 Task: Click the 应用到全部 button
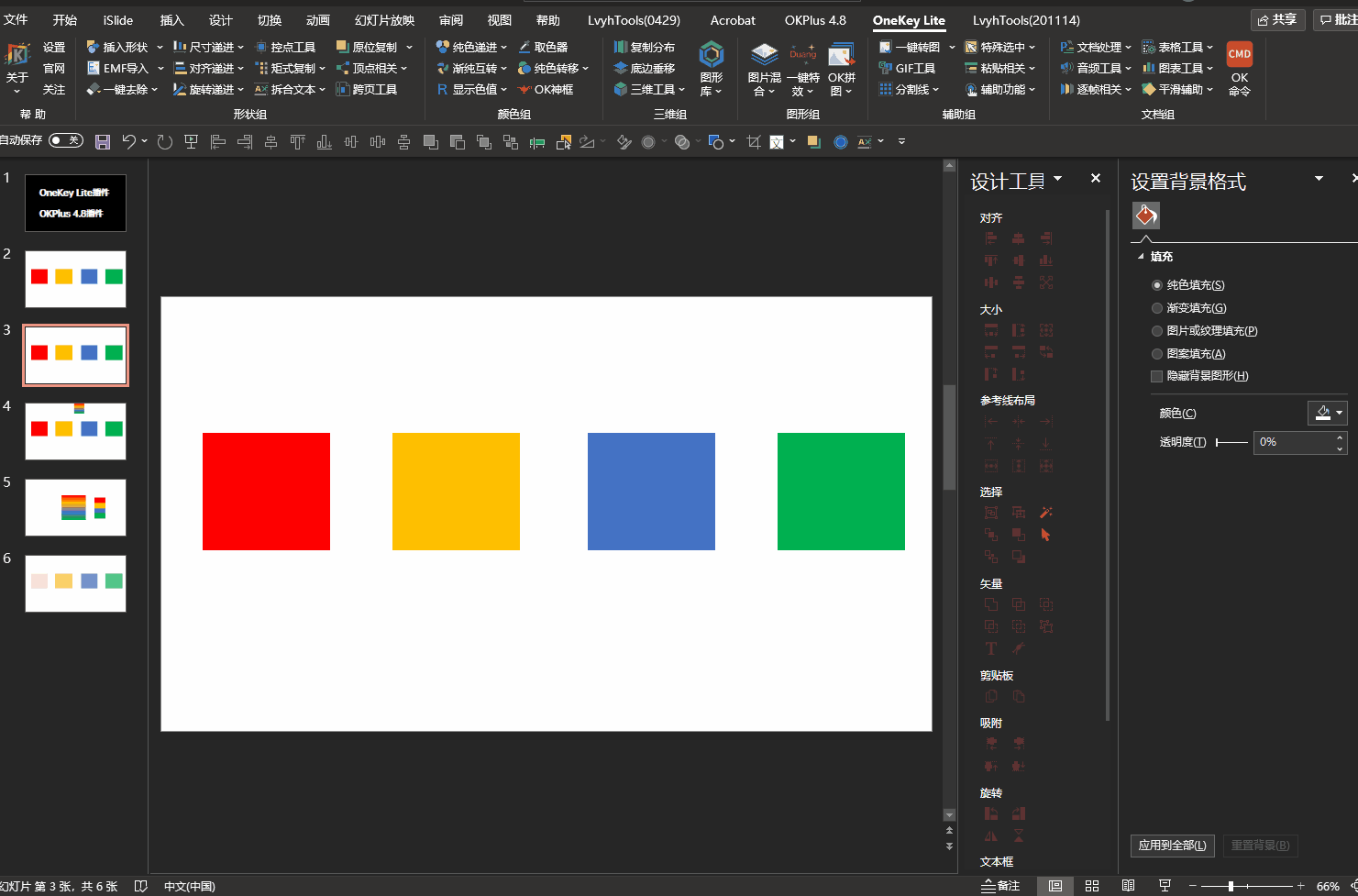(1172, 846)
